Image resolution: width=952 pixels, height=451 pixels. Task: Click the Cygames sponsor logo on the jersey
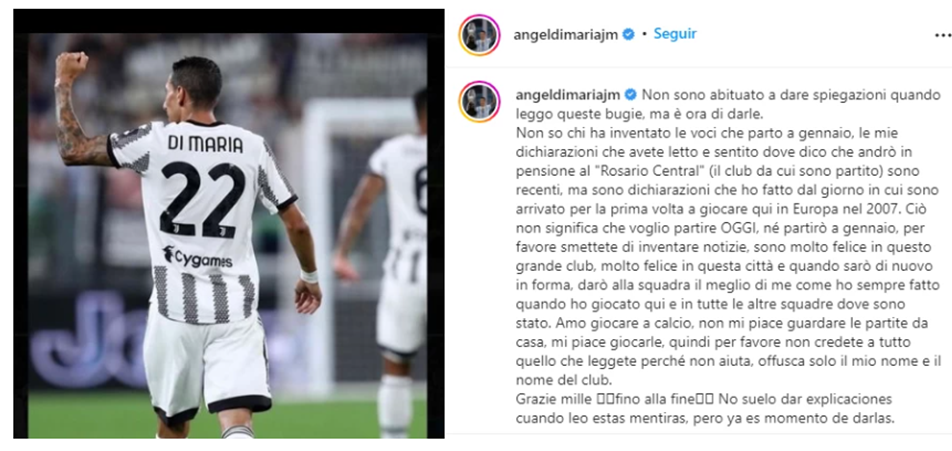pos(197,258)
